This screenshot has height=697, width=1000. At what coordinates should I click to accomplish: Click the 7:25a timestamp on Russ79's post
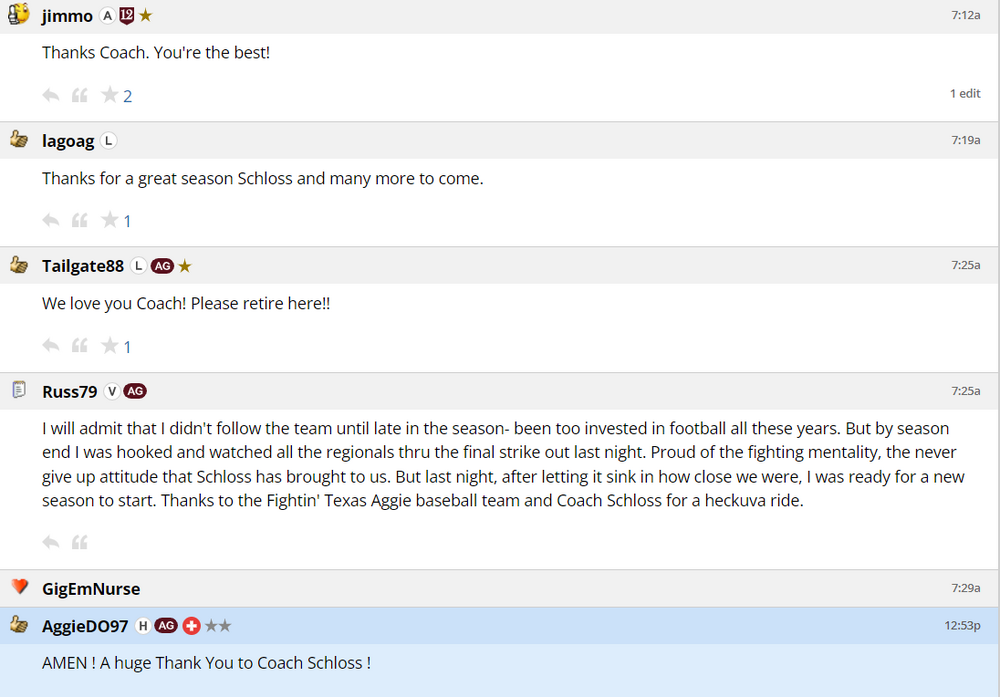point(965,391)
